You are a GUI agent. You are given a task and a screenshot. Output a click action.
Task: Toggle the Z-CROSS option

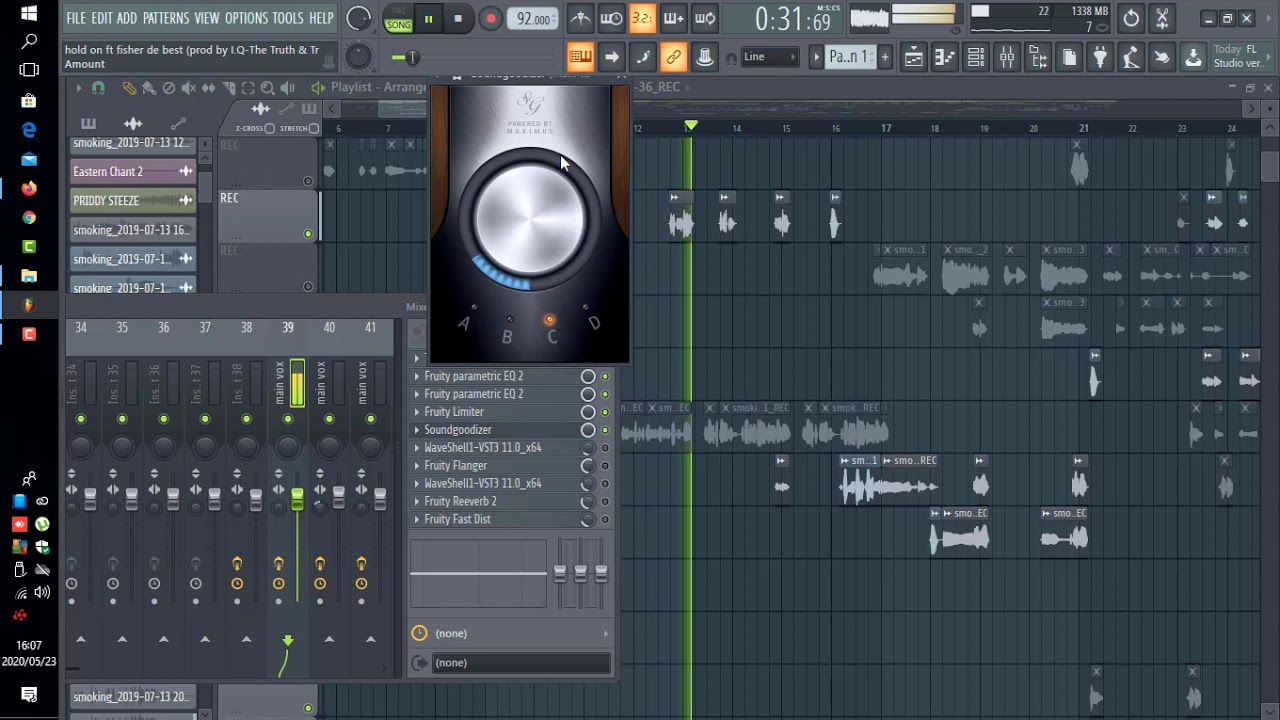(270, 128)
